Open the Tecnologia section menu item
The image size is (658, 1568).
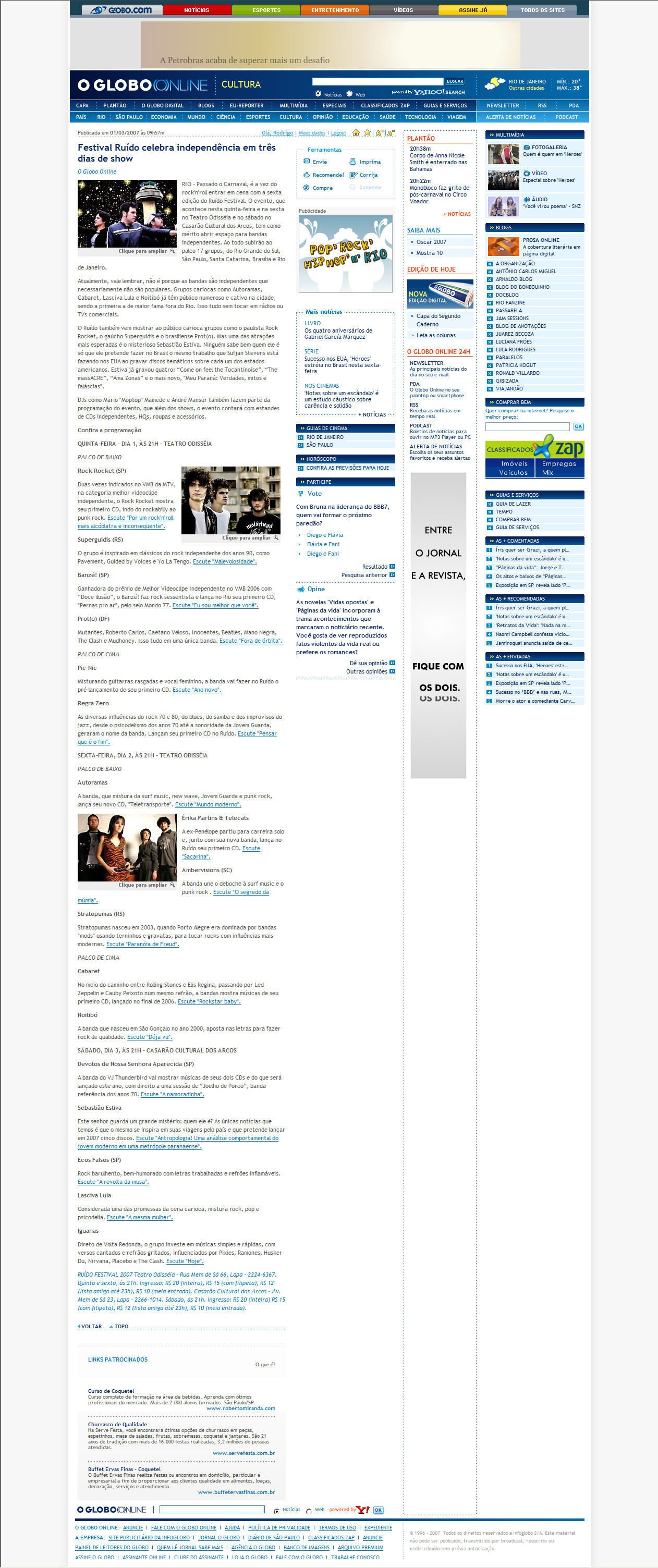(421, 117)
